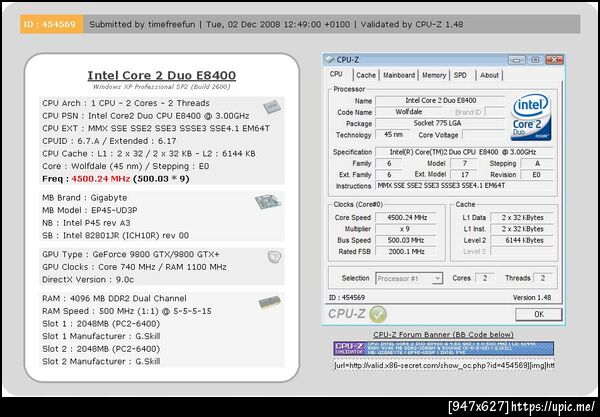
Task: Switch to the CPU tab
Action: (x=336, y=74)
